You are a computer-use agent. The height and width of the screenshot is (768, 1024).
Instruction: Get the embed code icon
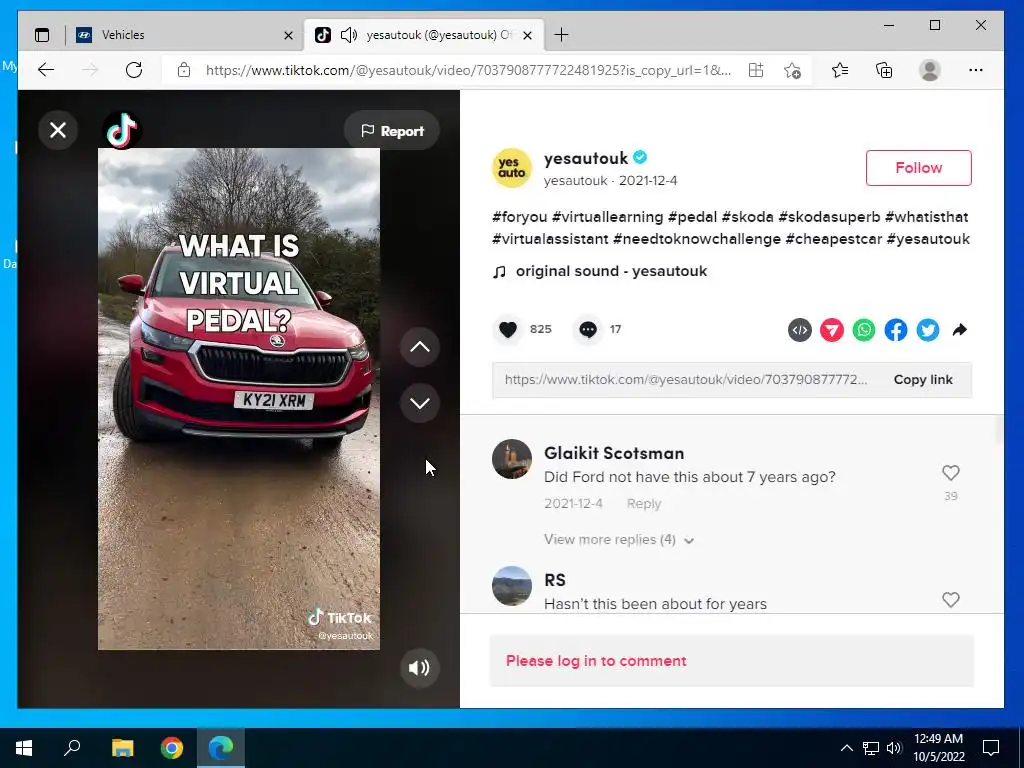point(799,330)
